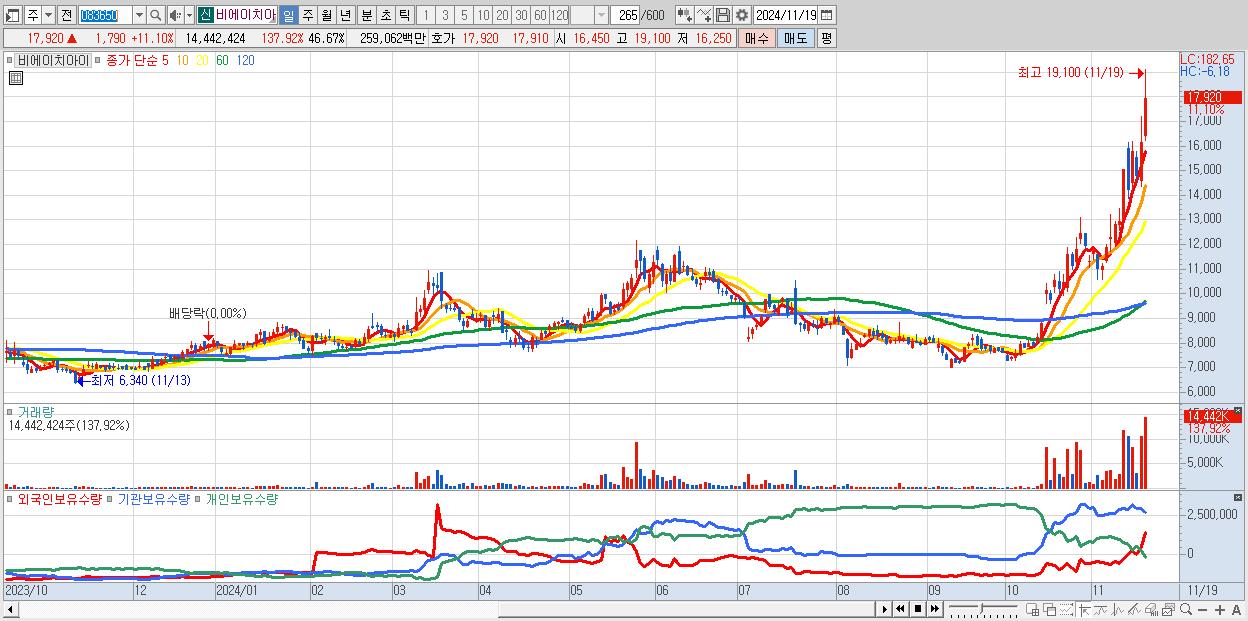Click the chart zoom slider handle
The image size is (1248, 621).
[981, 608]
